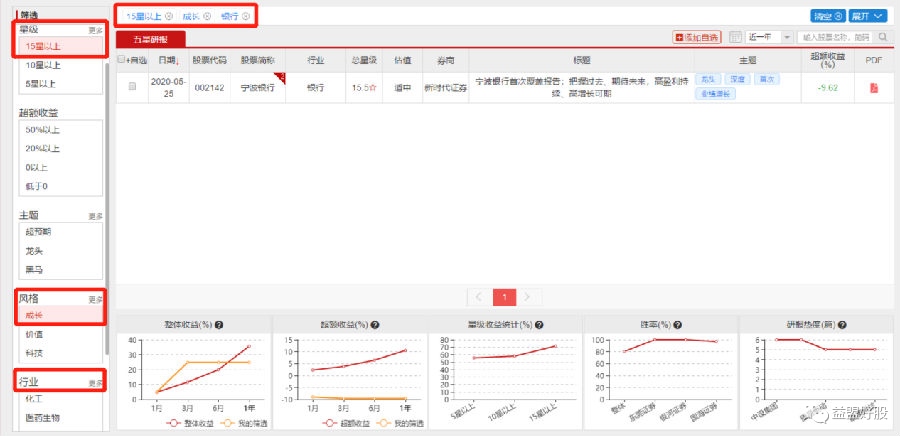This screenshot has width=900, height=436.
Task: Click the stock name search input field
Action: click(x=835, y=37)
